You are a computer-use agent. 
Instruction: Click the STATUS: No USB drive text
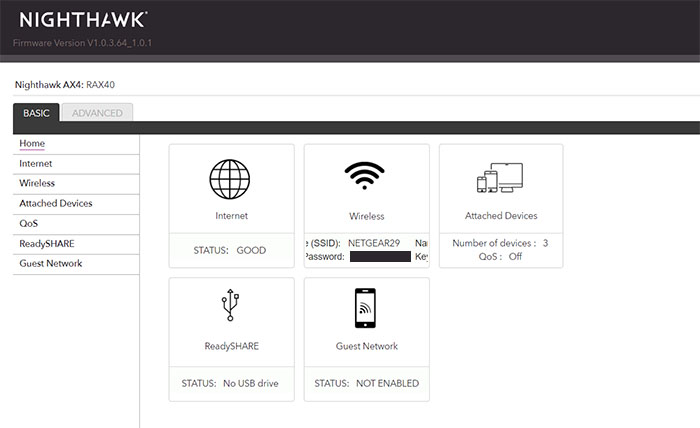(x=230, y=383)
